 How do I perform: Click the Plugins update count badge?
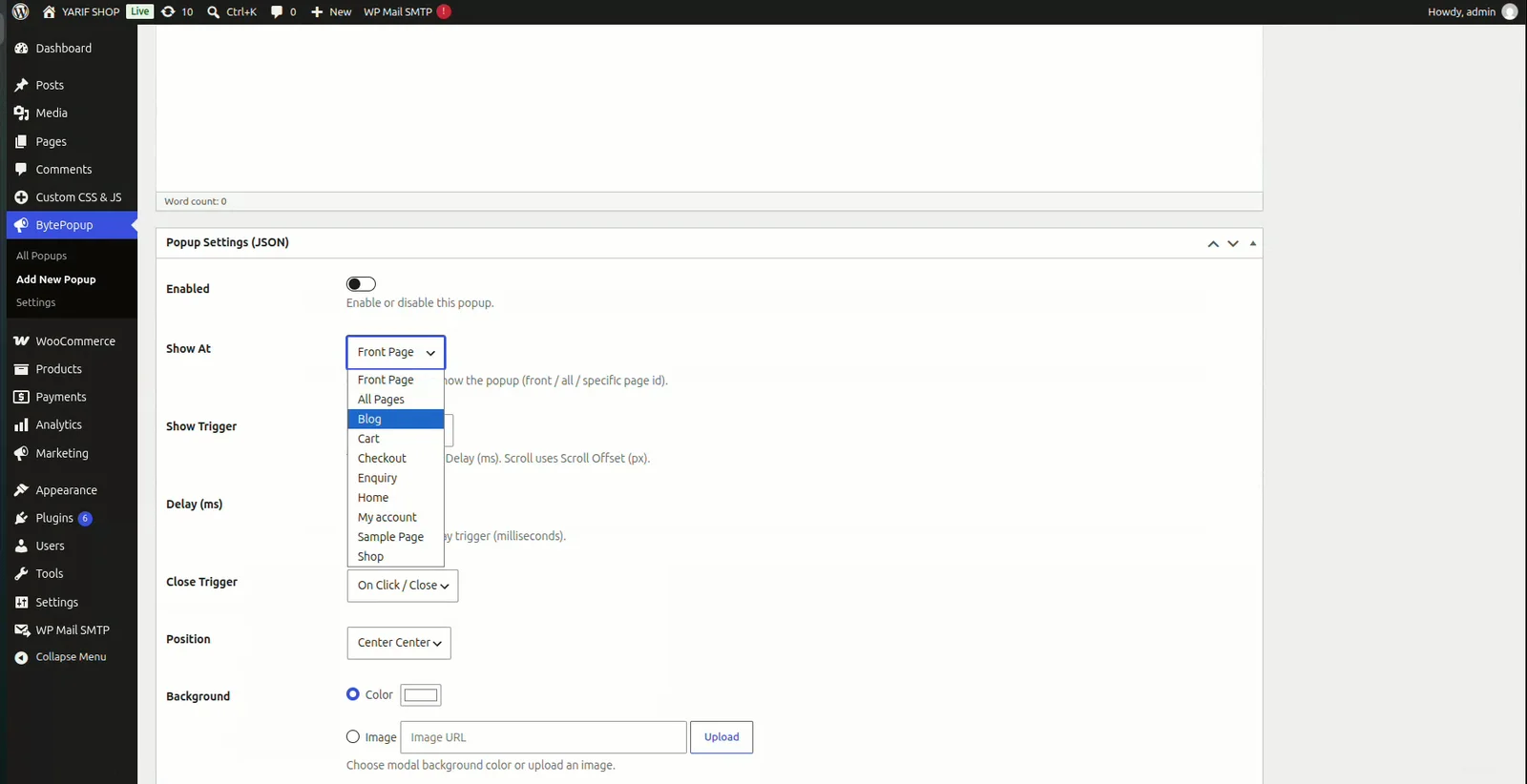coord(85,519)
